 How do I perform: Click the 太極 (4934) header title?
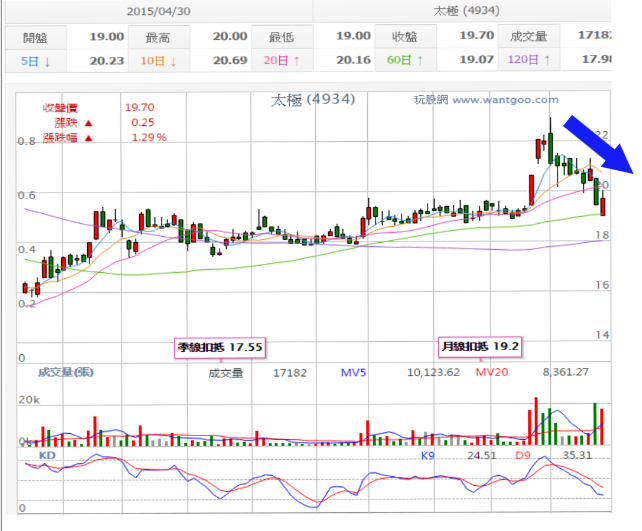pos(466,11)
